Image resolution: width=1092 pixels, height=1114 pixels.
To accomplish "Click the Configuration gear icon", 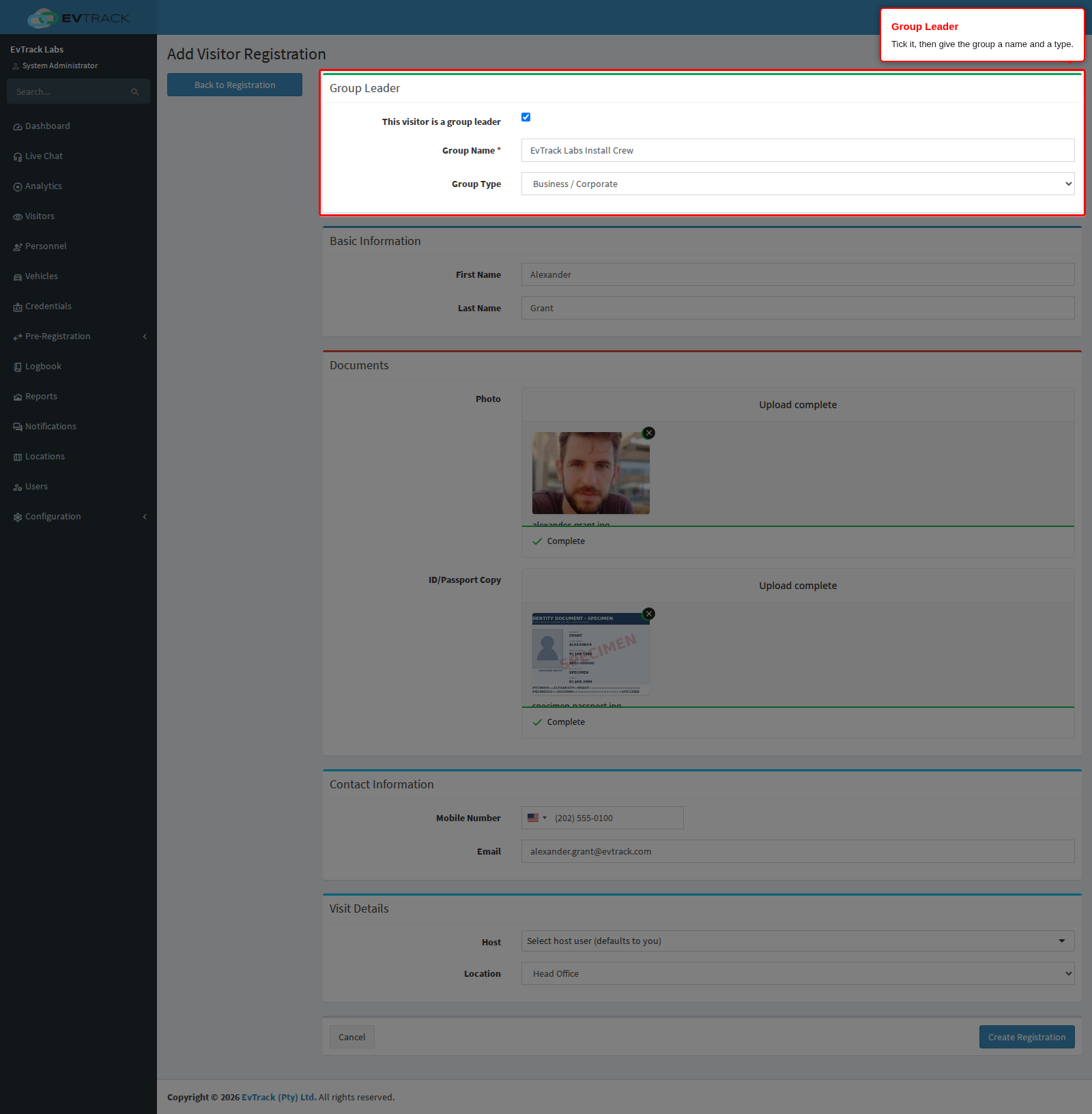I will [x=18, y=517].
